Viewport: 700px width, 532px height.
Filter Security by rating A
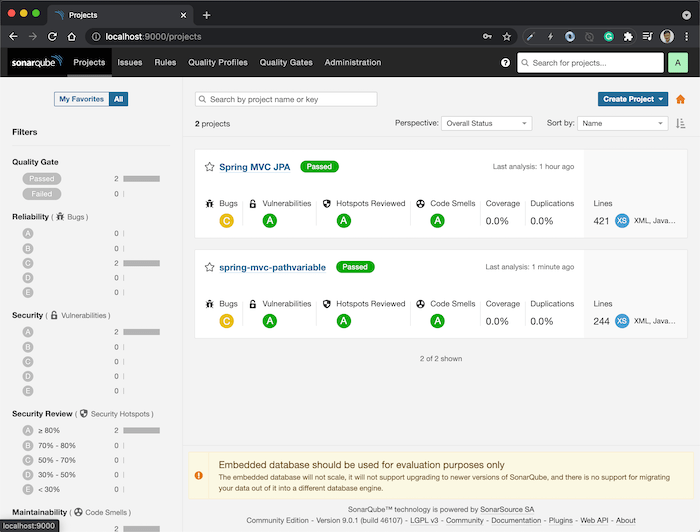[28, 332]
